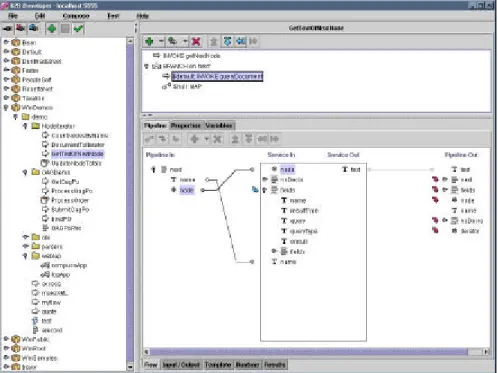This screenshot has width=498, height=373.
Task: Open the dropdown arrow next to green Insert icon
Action: (x=161, y=41)
